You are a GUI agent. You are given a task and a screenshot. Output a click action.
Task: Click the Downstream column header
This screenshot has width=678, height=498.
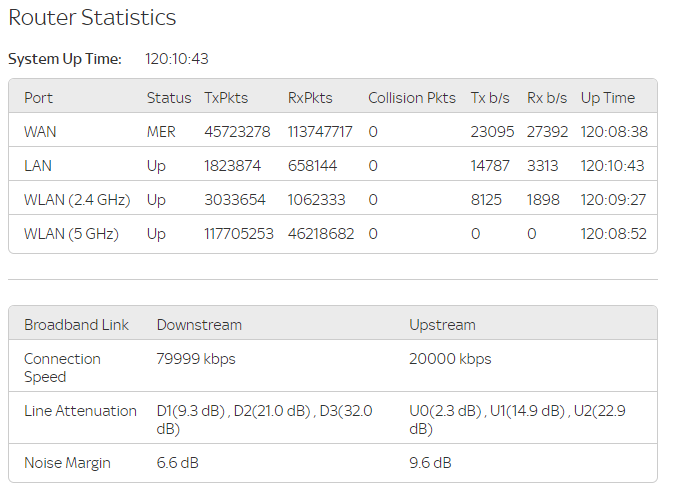pyautogui.click(x=199, y=325)
